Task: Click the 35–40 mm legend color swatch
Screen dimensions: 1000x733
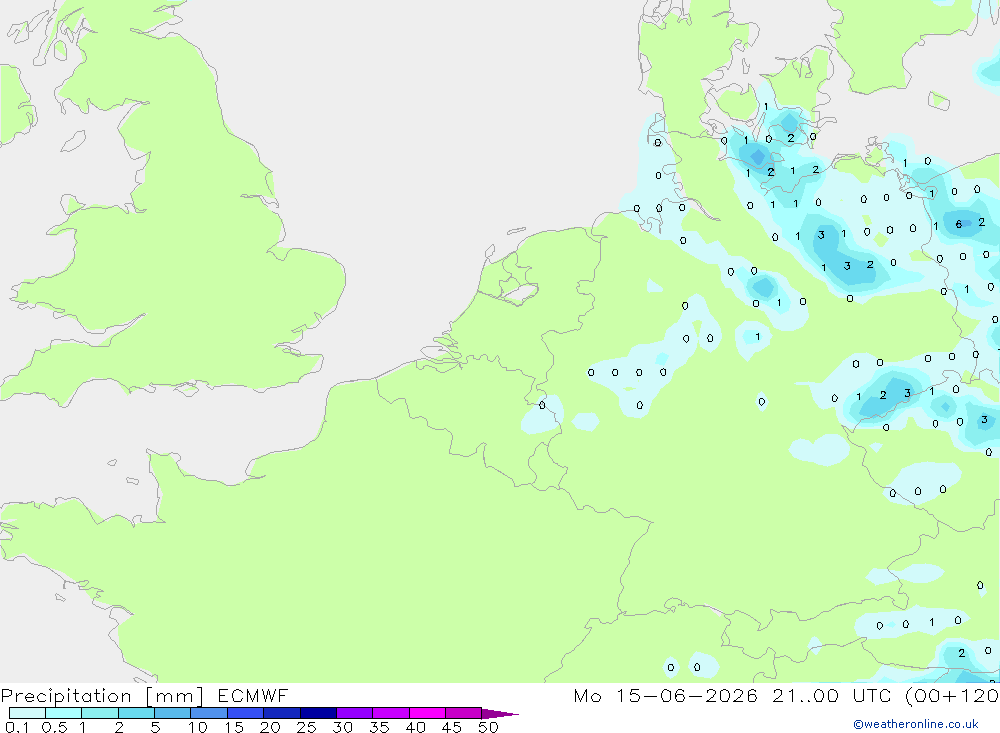Action: [391, 713]
